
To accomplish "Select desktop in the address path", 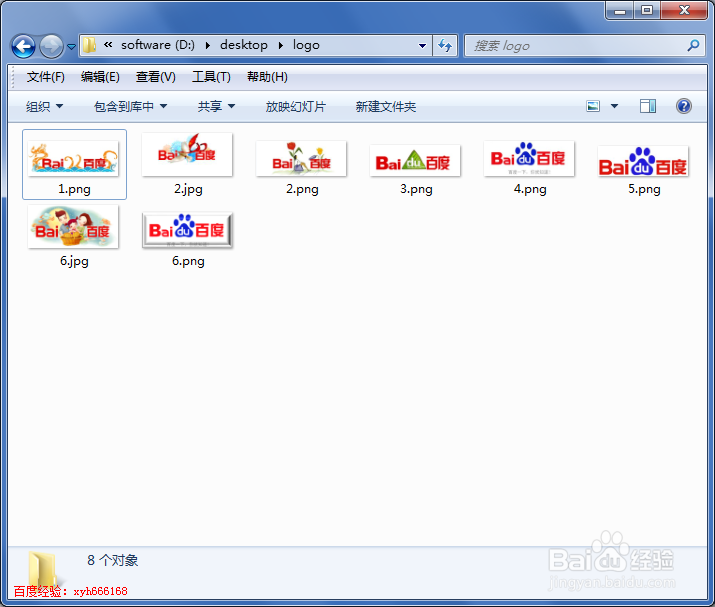I will (x=244, y=45).
